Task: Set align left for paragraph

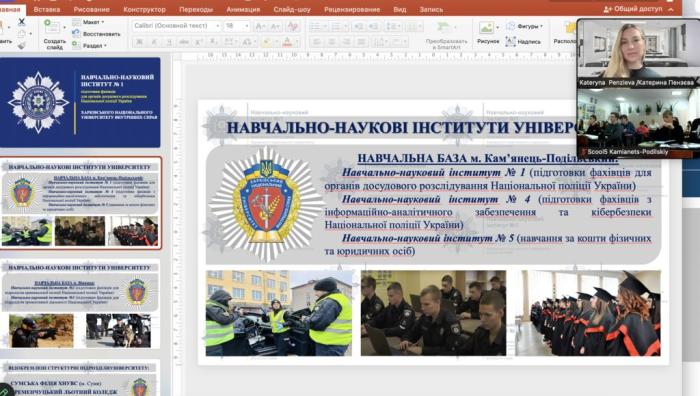Action: (x=316, y=42)
